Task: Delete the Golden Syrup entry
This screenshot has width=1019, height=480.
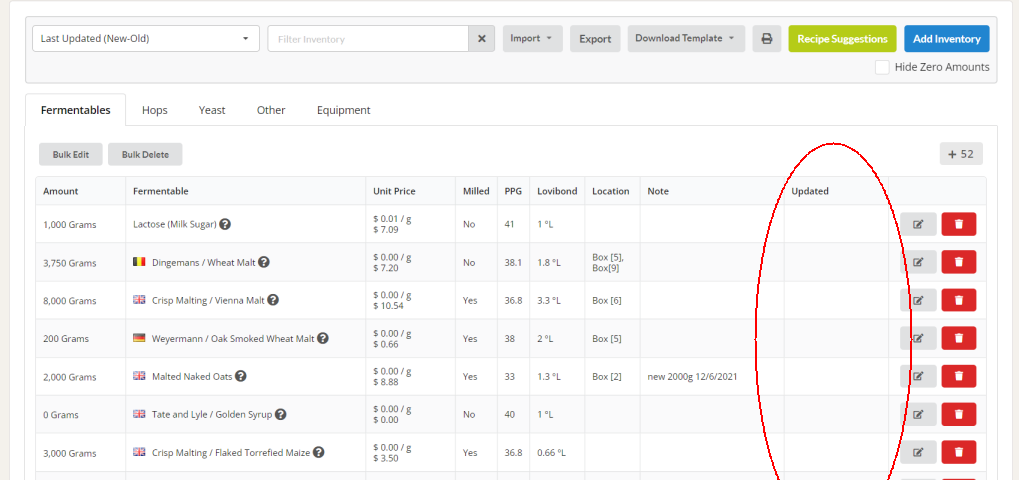Action: (x=959, y=414)
